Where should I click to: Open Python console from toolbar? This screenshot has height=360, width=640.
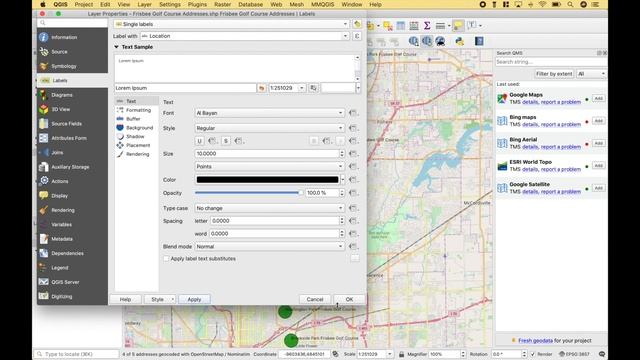pyautogui.click(x=460, y=41)
